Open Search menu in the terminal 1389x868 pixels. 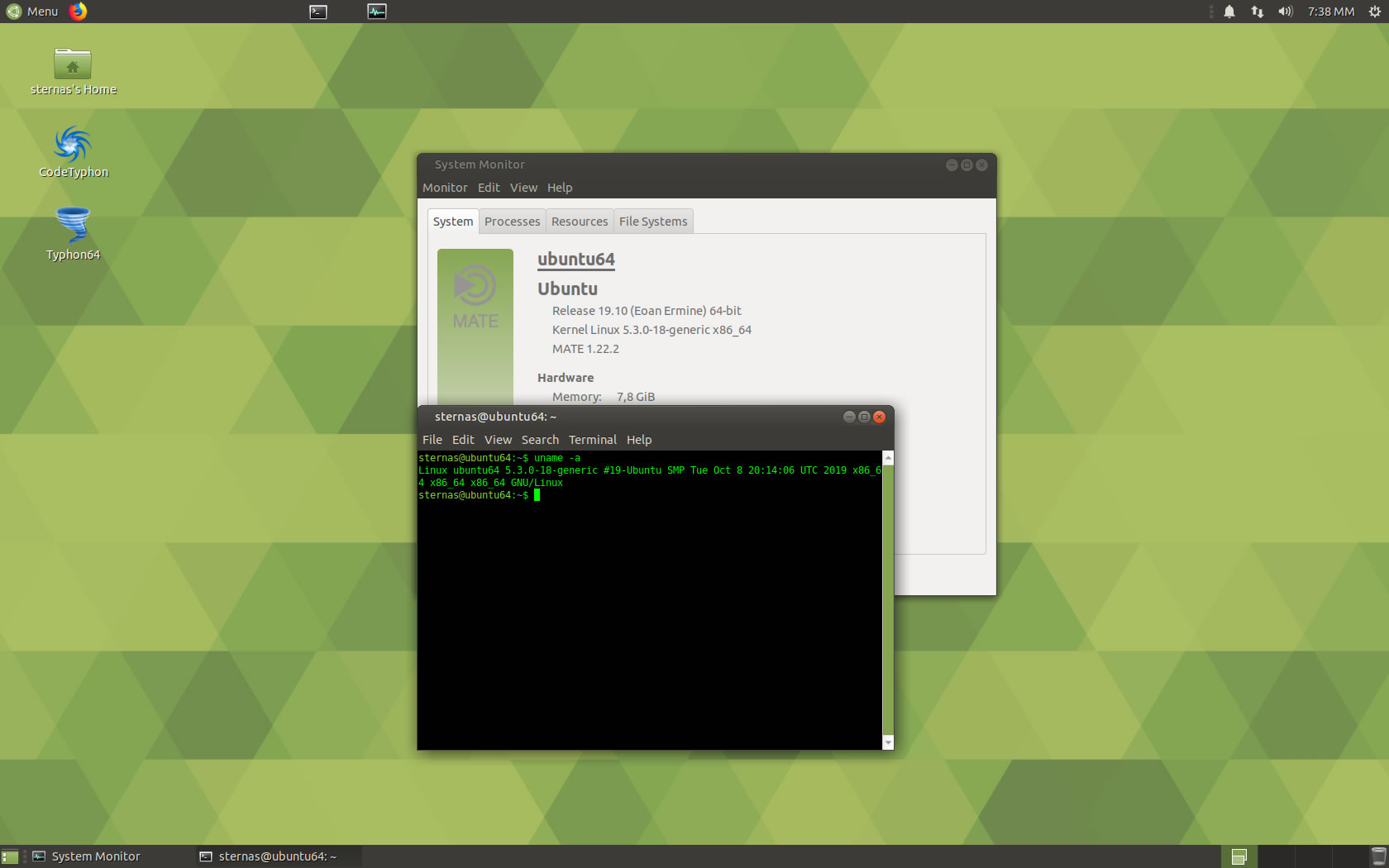click(540, 440)
